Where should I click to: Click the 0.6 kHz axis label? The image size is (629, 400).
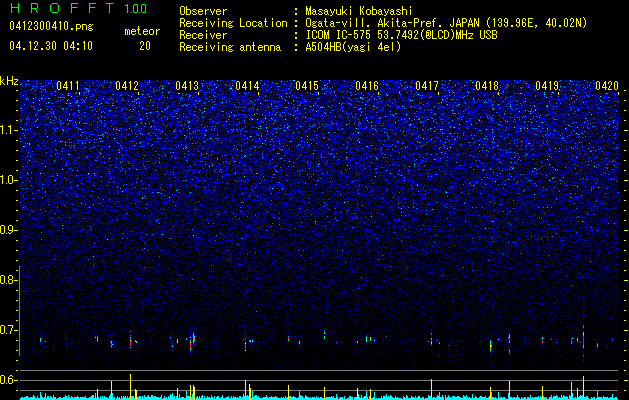tap(7, 380)
